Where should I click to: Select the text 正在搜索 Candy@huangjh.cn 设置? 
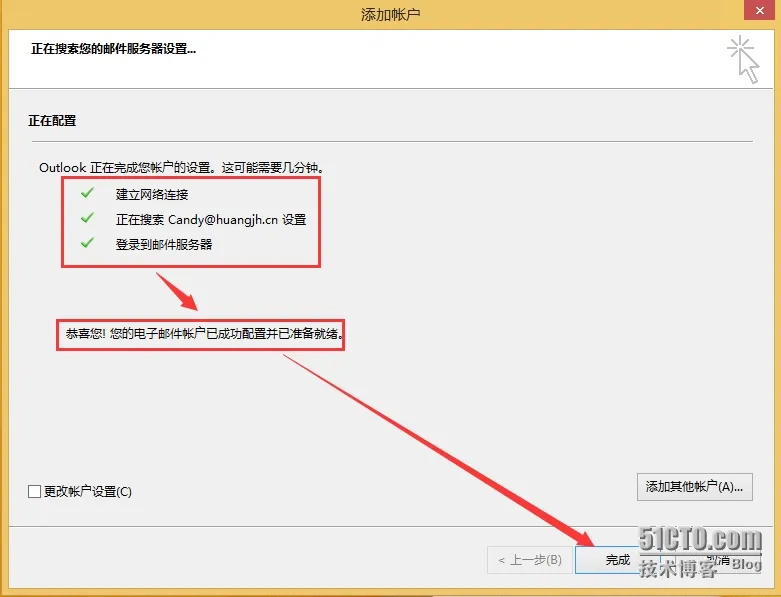tap(211, 220)
